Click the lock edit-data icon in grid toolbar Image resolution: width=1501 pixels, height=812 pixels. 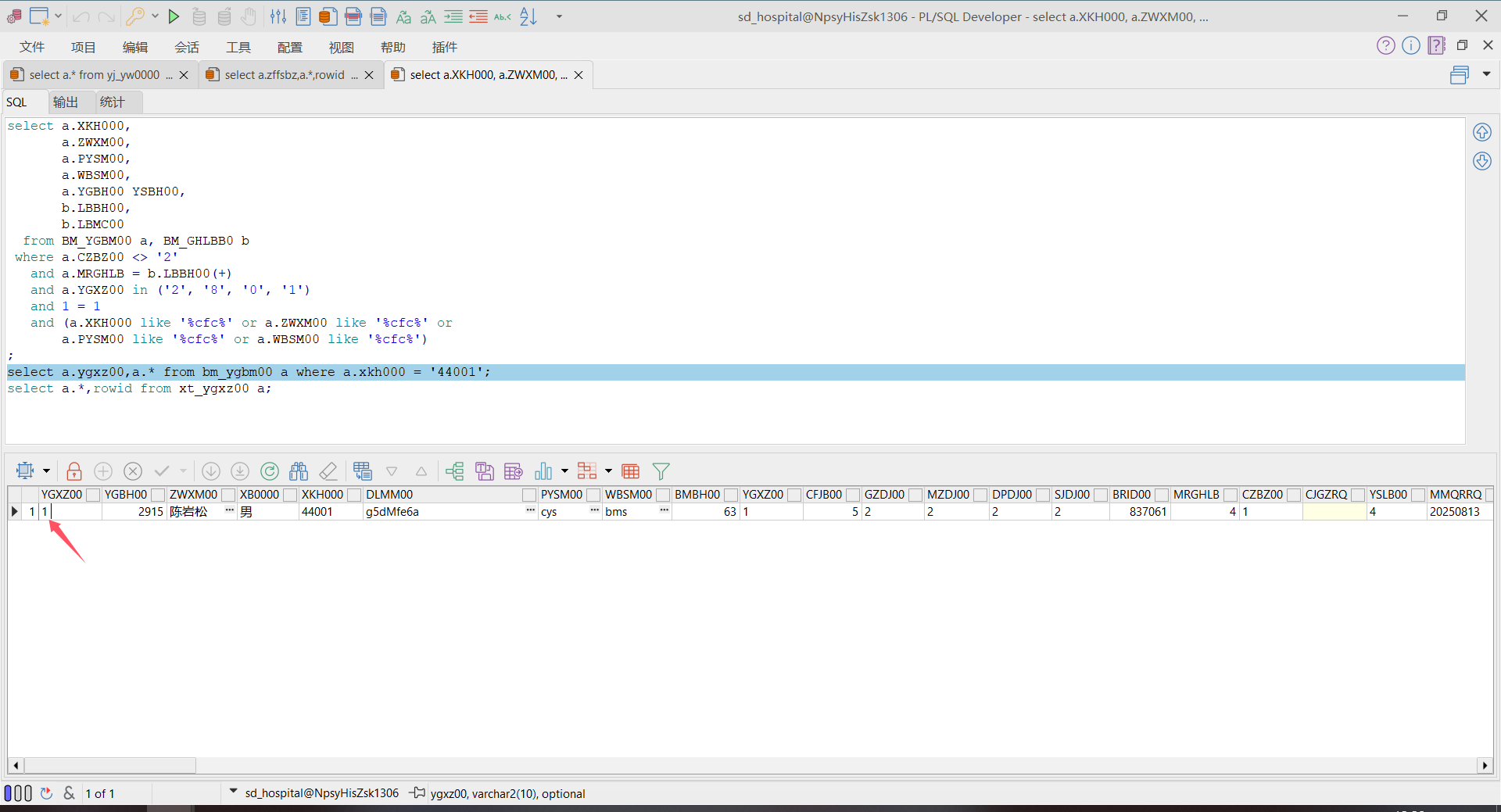(x=74, y=471)
